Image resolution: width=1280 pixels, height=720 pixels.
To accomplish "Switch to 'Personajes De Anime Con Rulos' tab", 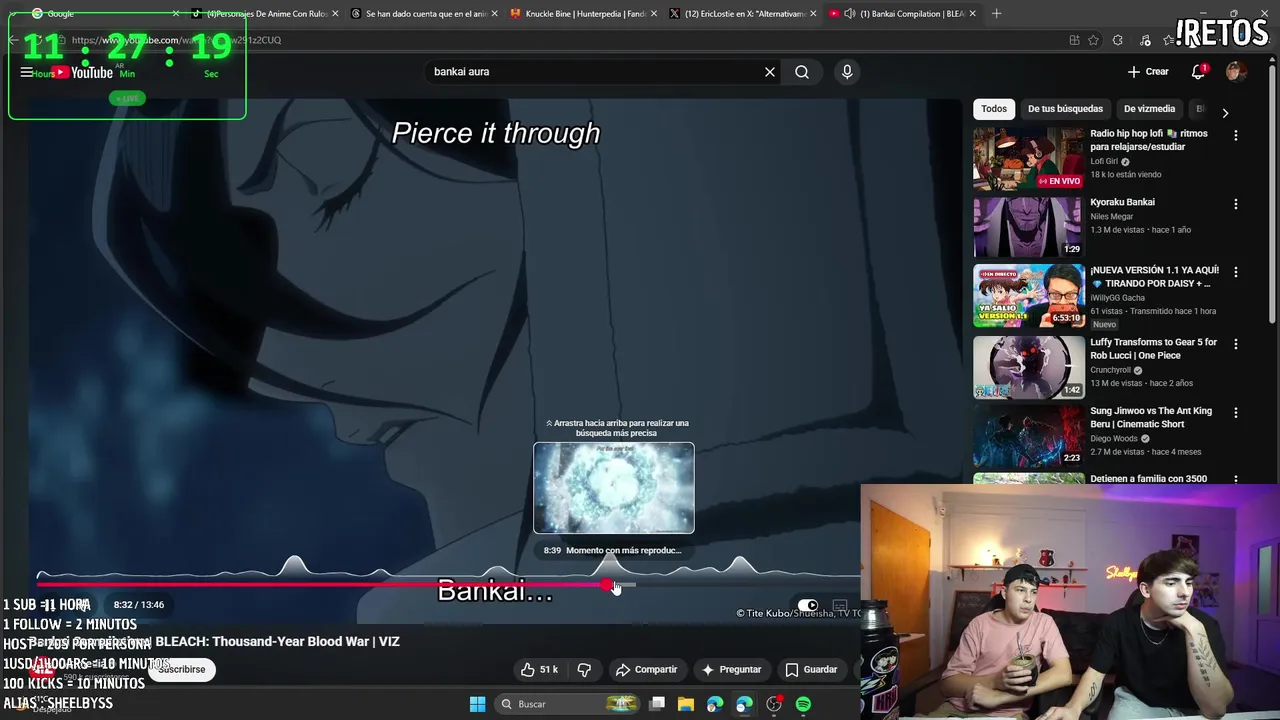I will tap(263, 14).
